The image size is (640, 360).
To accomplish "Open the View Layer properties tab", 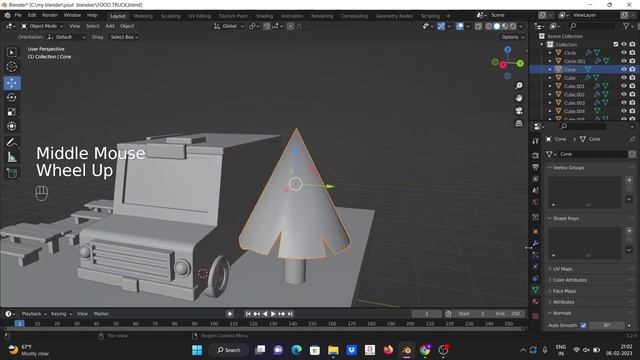I will tap(536, 179).
